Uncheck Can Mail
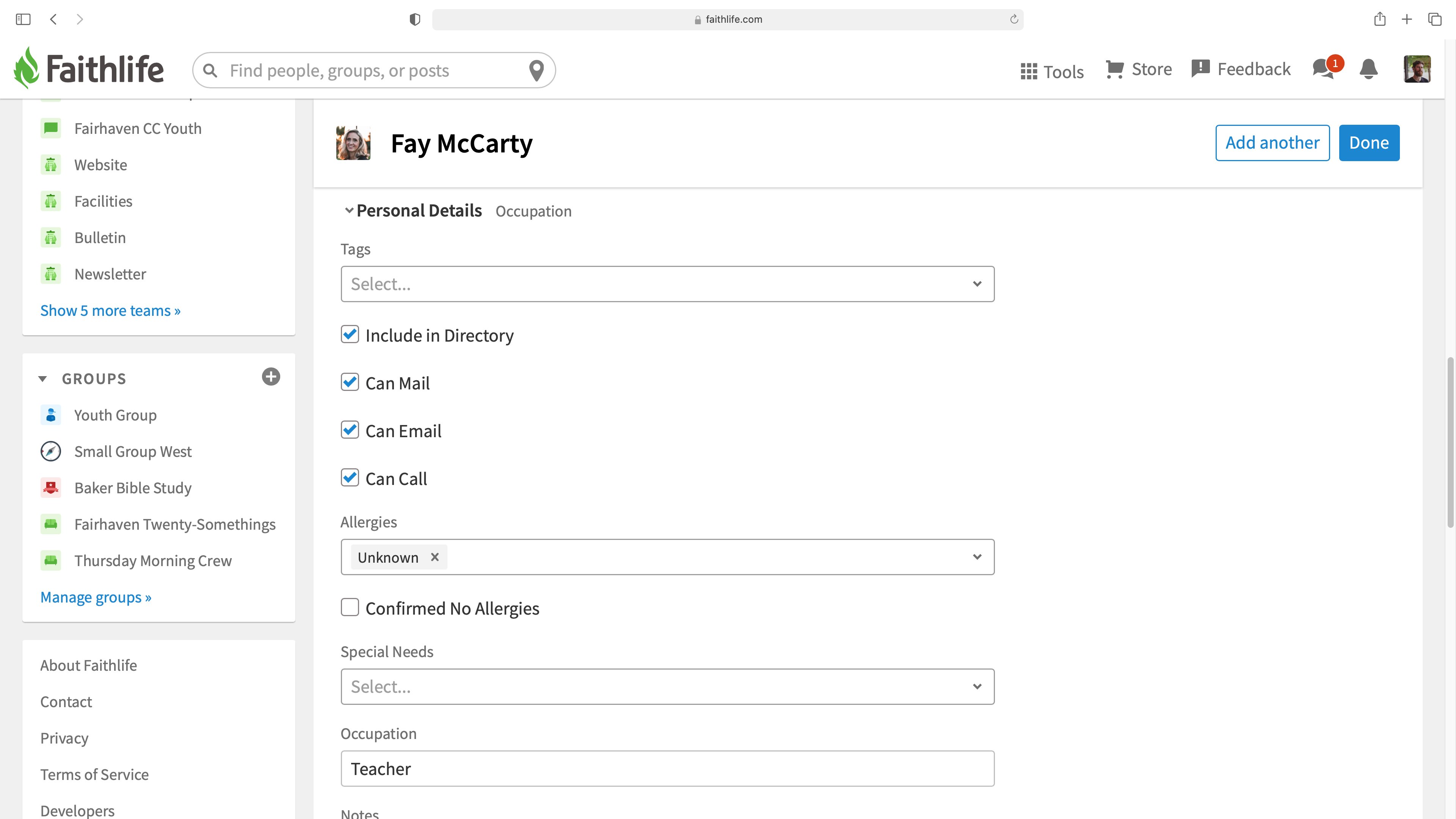The width and height of the screenshot is (1456, 819). (x=350, y=383)
